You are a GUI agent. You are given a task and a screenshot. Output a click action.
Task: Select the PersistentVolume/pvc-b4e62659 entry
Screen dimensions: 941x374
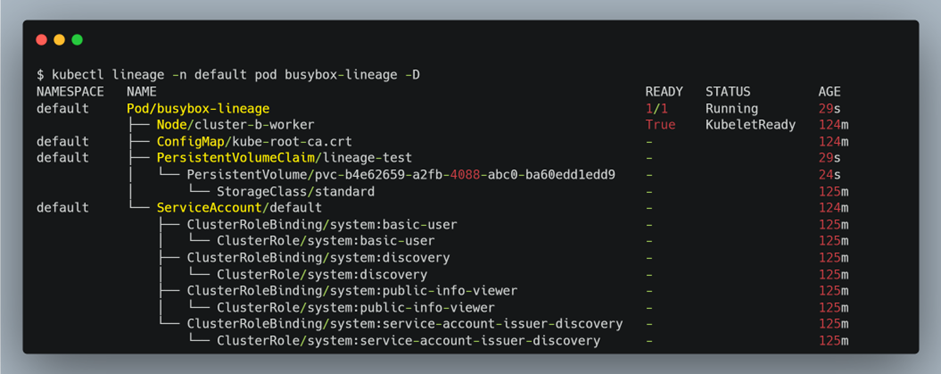click(x=401, y=175)
